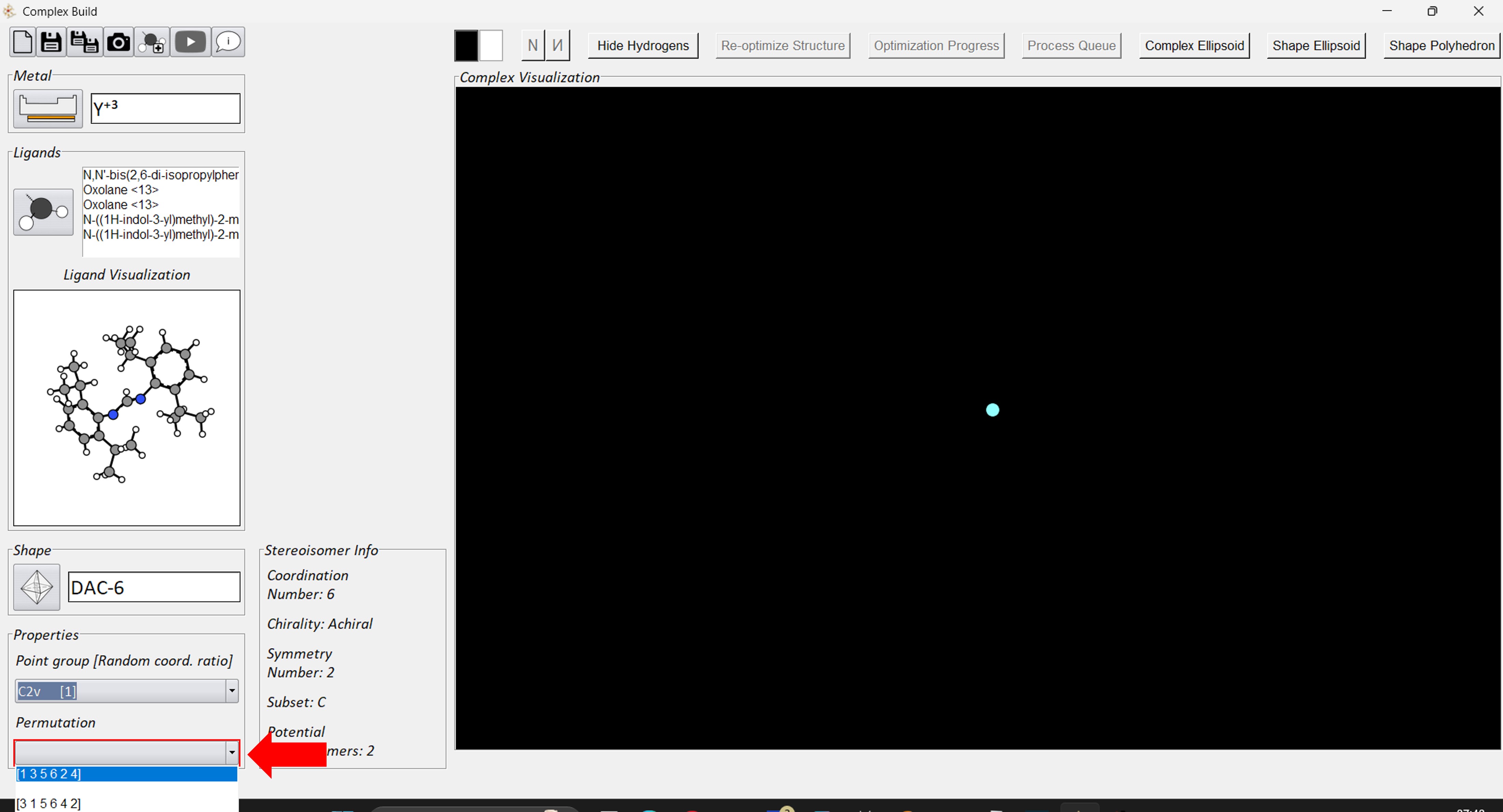Viewport: 1503px width, 812px height.
Task: Toggle the mirrored N orientation button
Action: coord(557,45)
